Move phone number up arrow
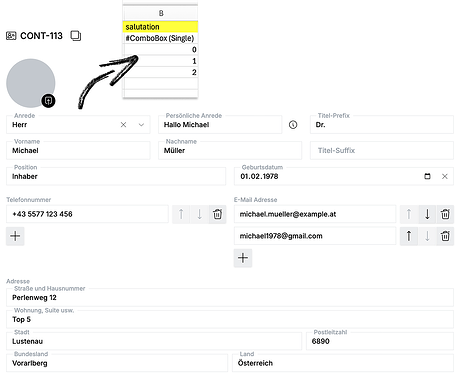This screenshot has width=460, height=375. coord(181,214)
